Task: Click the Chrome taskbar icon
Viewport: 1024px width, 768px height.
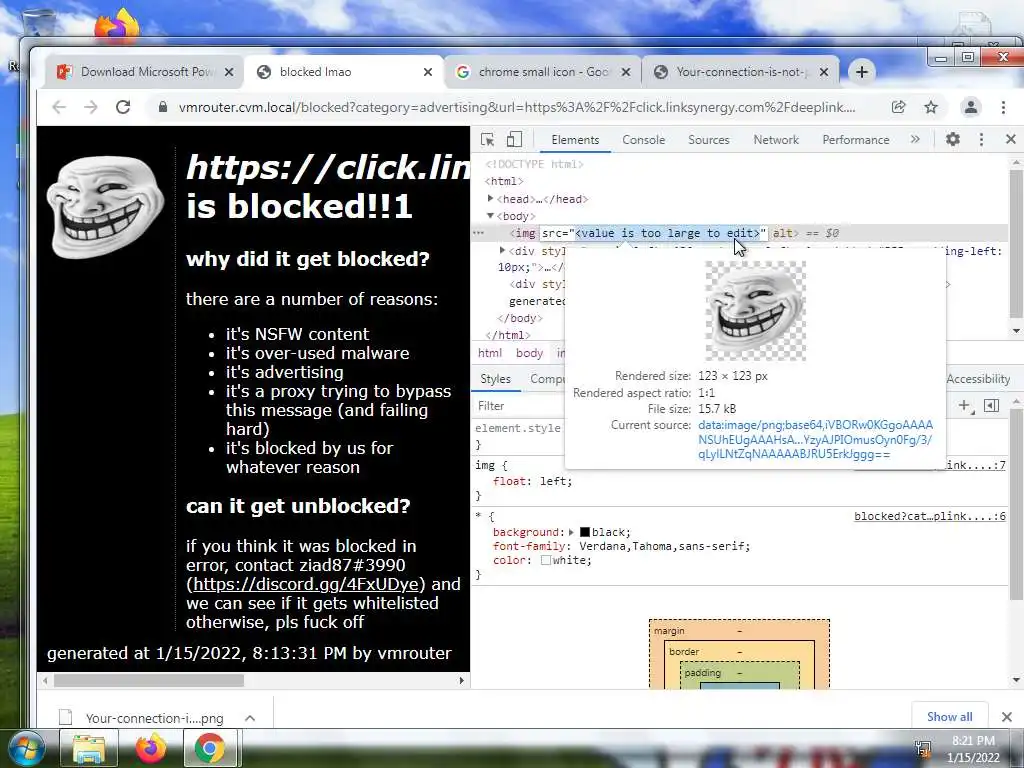Action: point(210,749)
